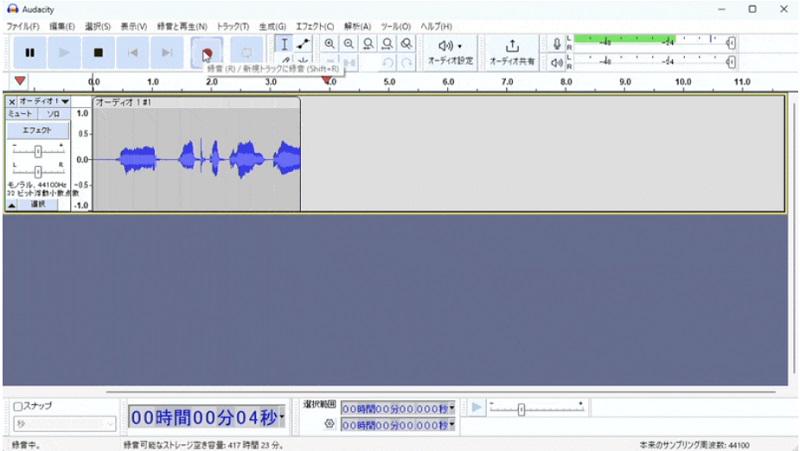Screen dimensions: 800x451
Task: Toggle ソロ (Solo) on the audio track
Action: pyautogui.click(x=53, y=115)
